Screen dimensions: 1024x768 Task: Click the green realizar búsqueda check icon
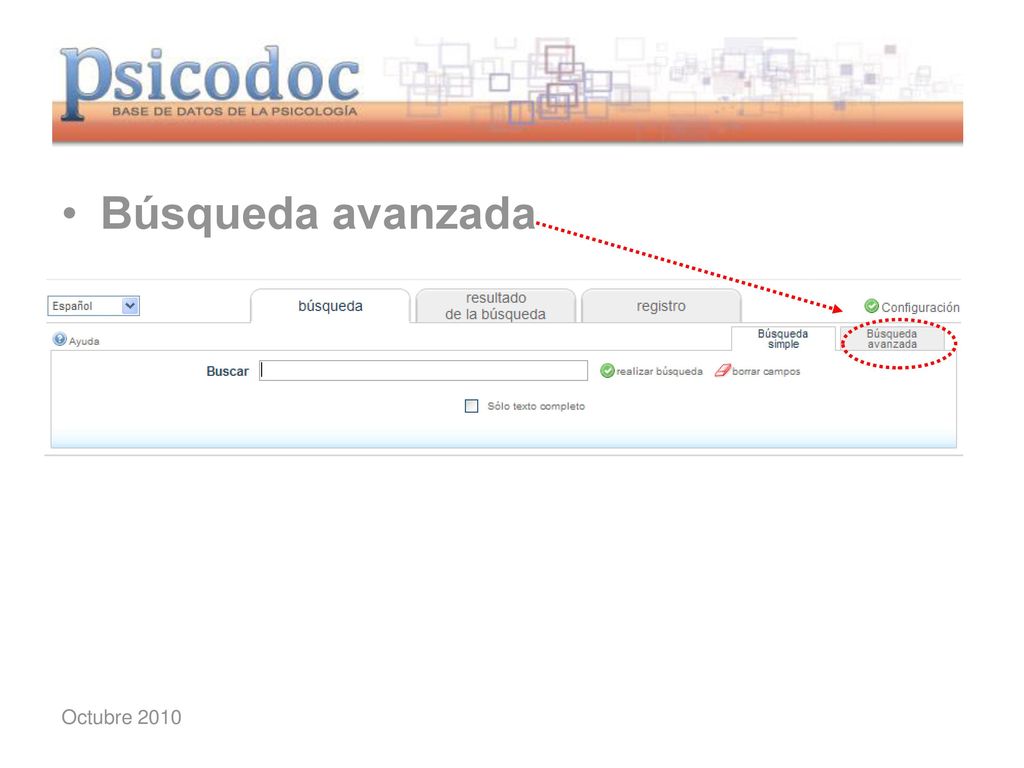tap(607, 371)
